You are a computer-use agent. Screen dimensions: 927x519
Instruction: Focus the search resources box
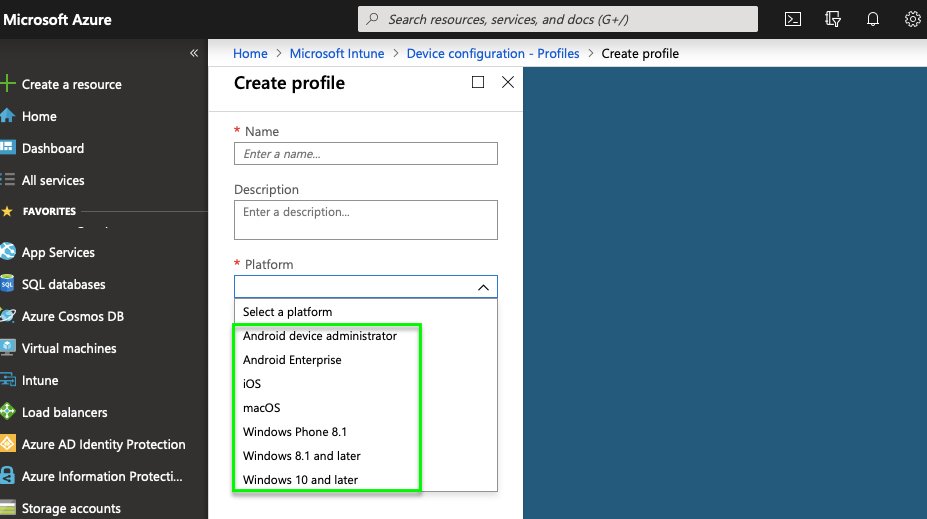(558, 19)
